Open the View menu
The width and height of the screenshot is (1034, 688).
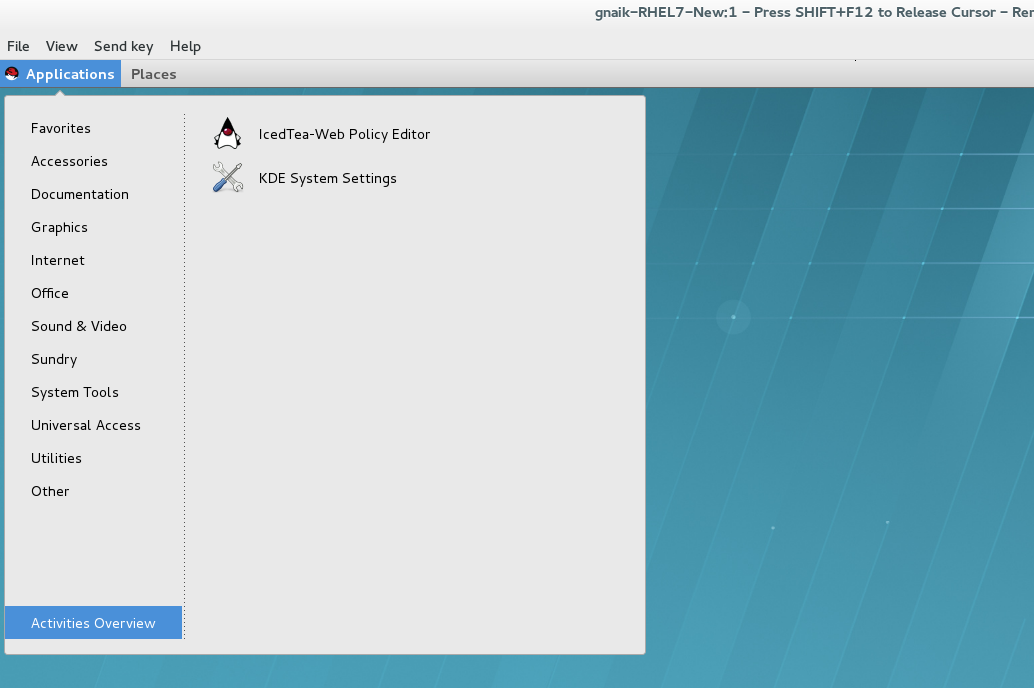point(61,46)
